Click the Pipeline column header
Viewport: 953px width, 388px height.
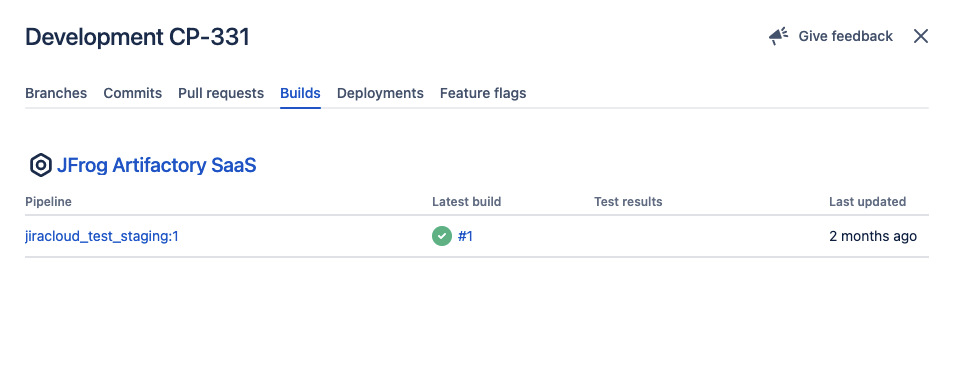[48, 202]
